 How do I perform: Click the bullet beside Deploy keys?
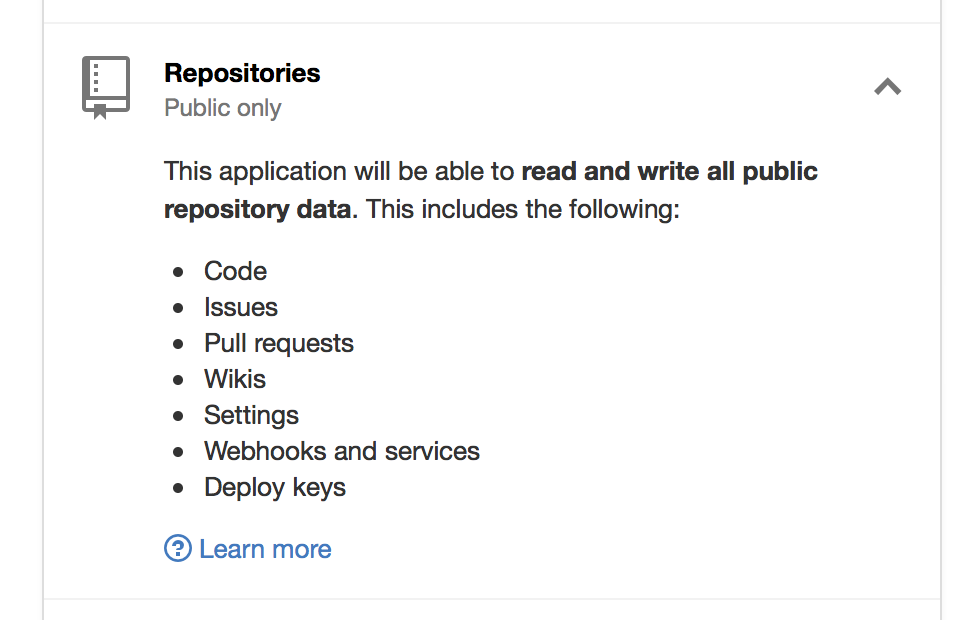[178, 488]
